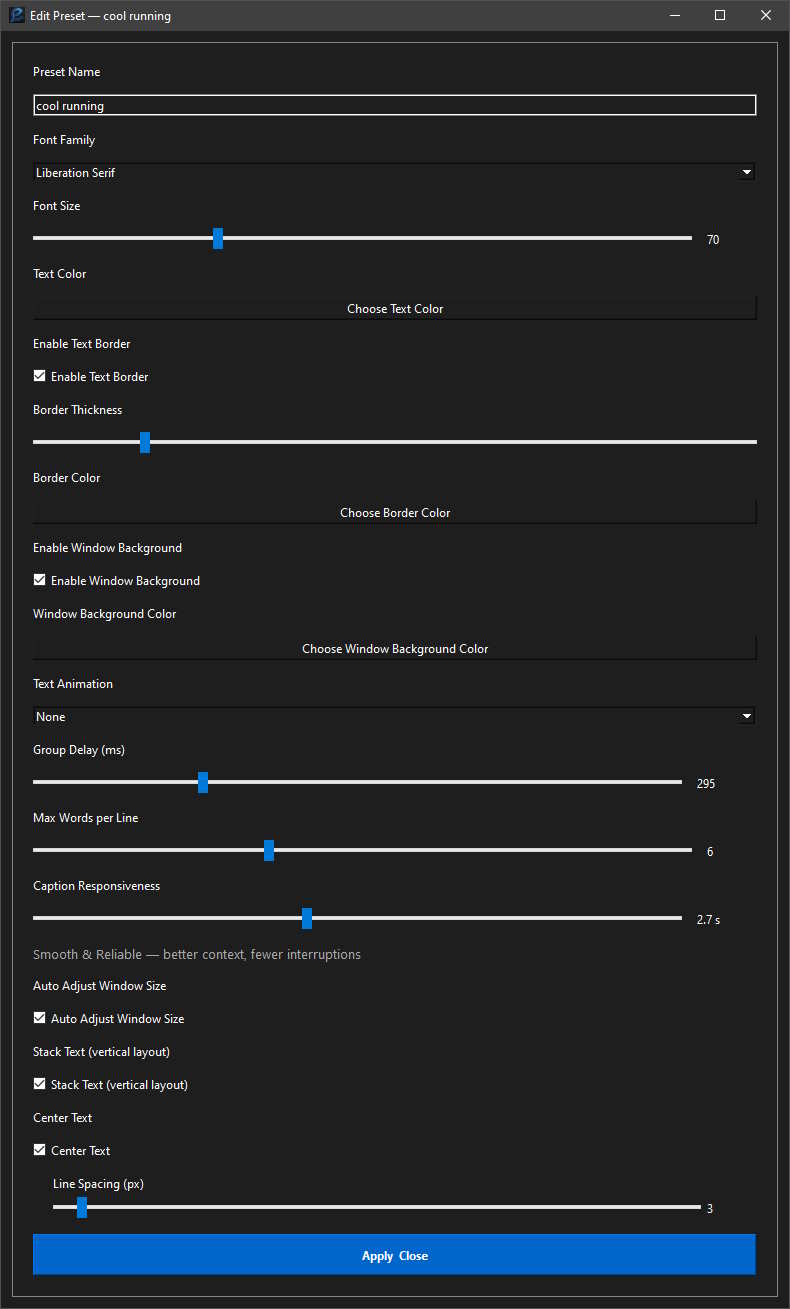Click the Text Animation dropdown arrow
This screenshot has width=790, height=1309.
point(746,716)
